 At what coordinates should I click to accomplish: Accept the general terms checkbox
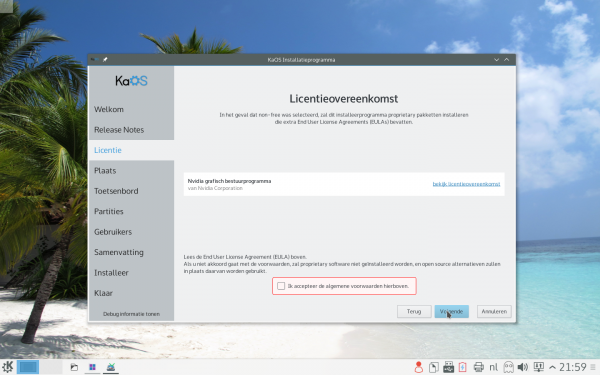[x=281, y=286]
